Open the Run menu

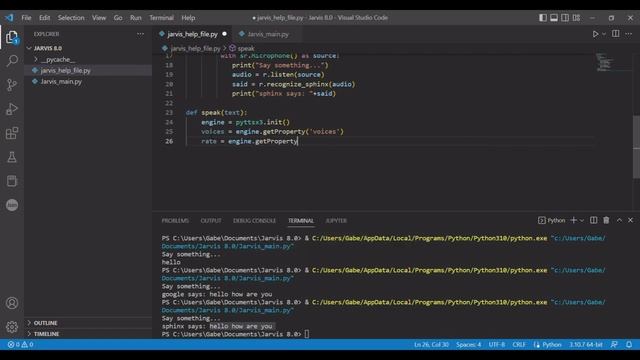(136, 18)
